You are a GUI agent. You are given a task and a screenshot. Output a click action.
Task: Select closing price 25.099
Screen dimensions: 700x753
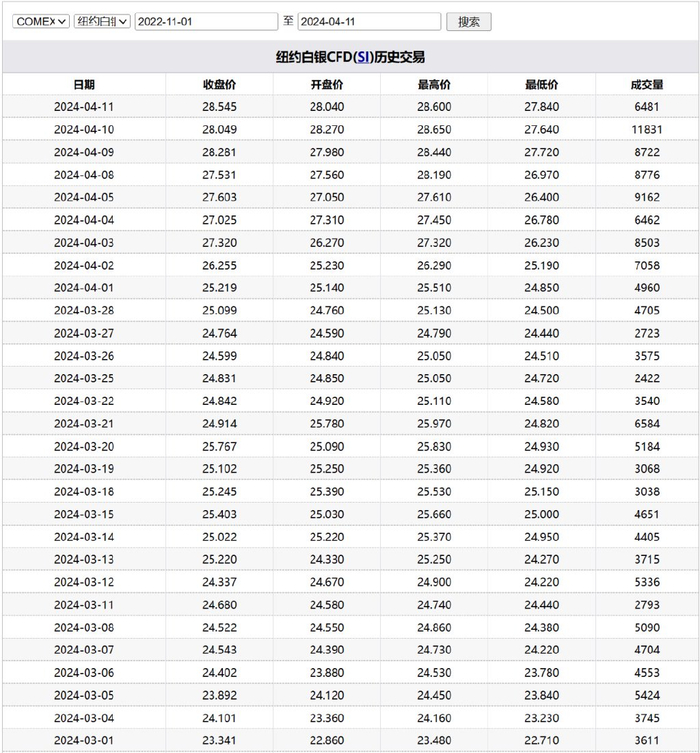219,311
